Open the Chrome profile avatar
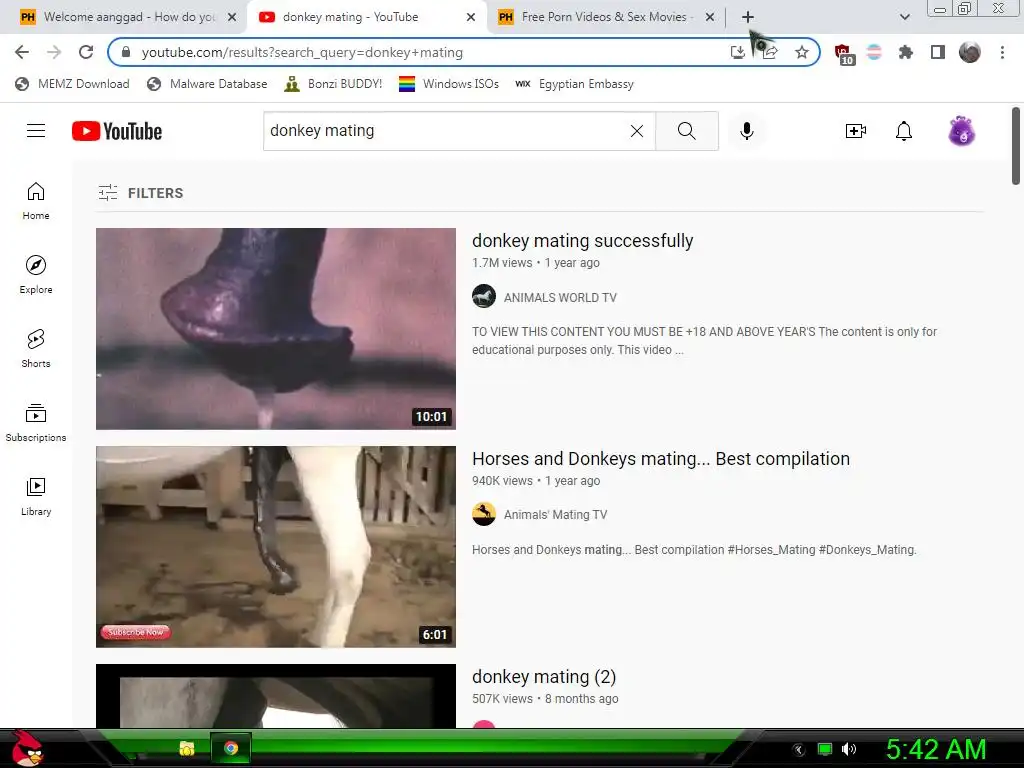This screenshot has height=768, width=1024. tap(970, 52)
